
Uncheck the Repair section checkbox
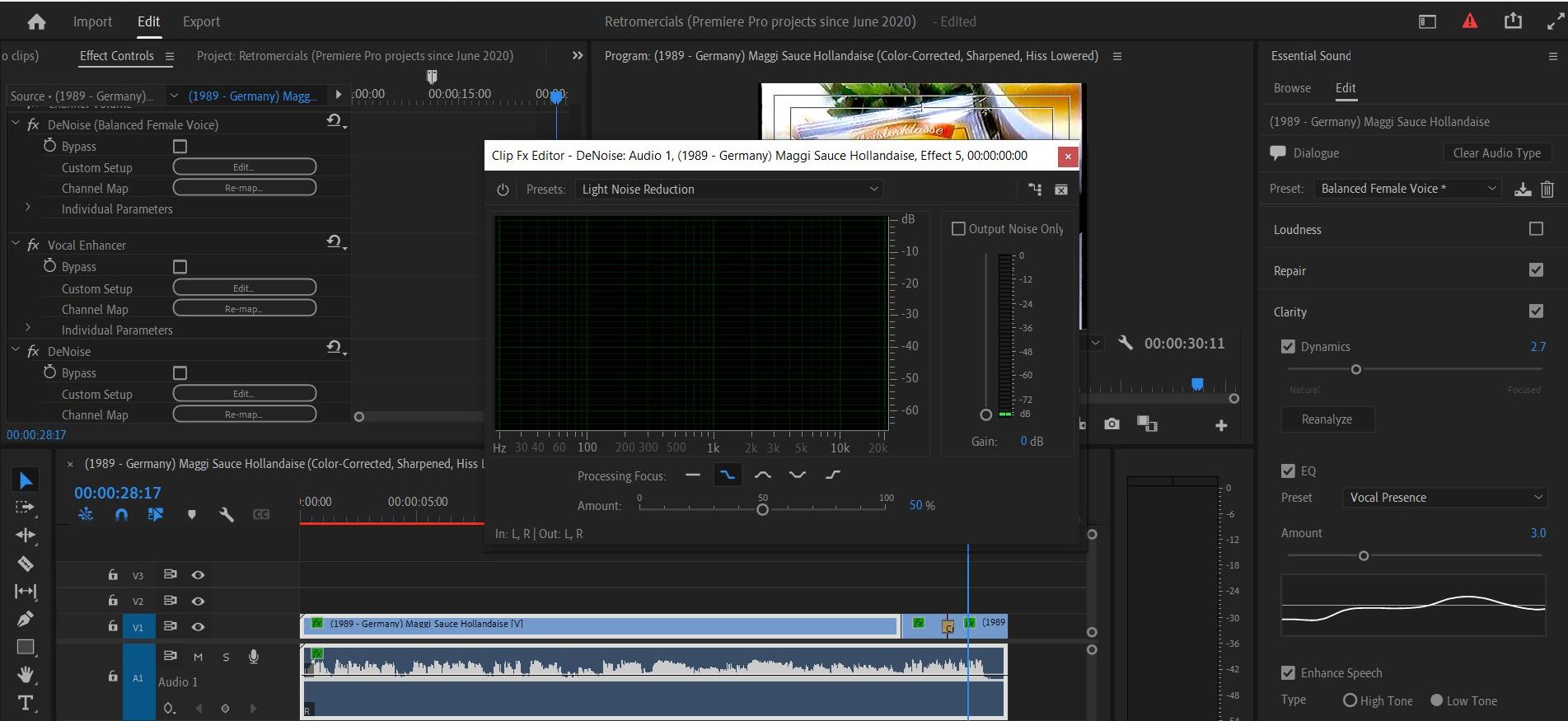[x=1536, y=270]
